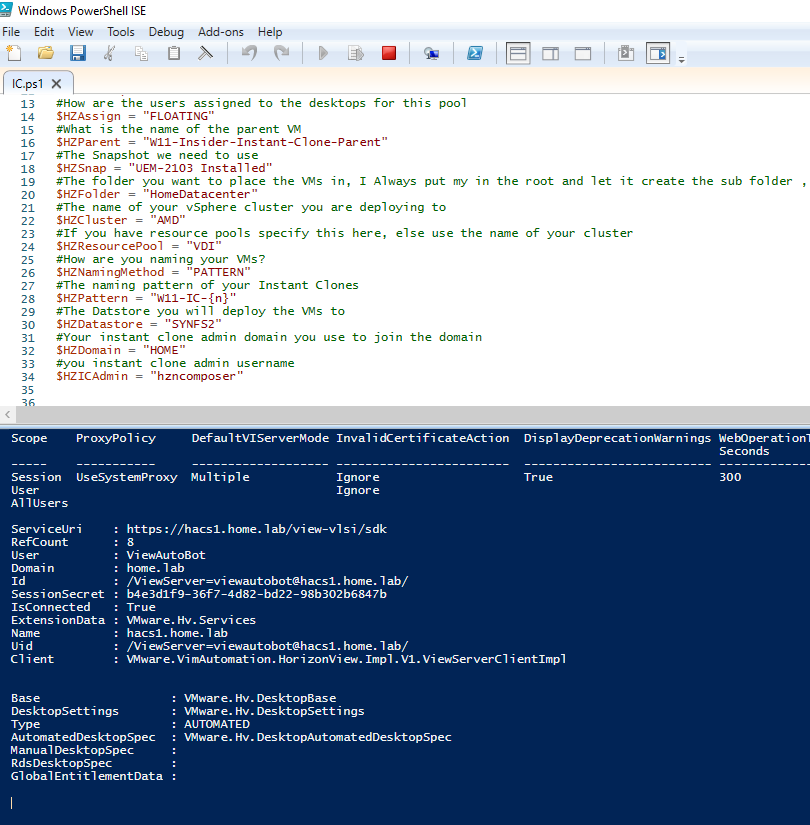Click the script pane left scroll arrow
The width and height of the screenshot is (810, 825).
[7, 415]
